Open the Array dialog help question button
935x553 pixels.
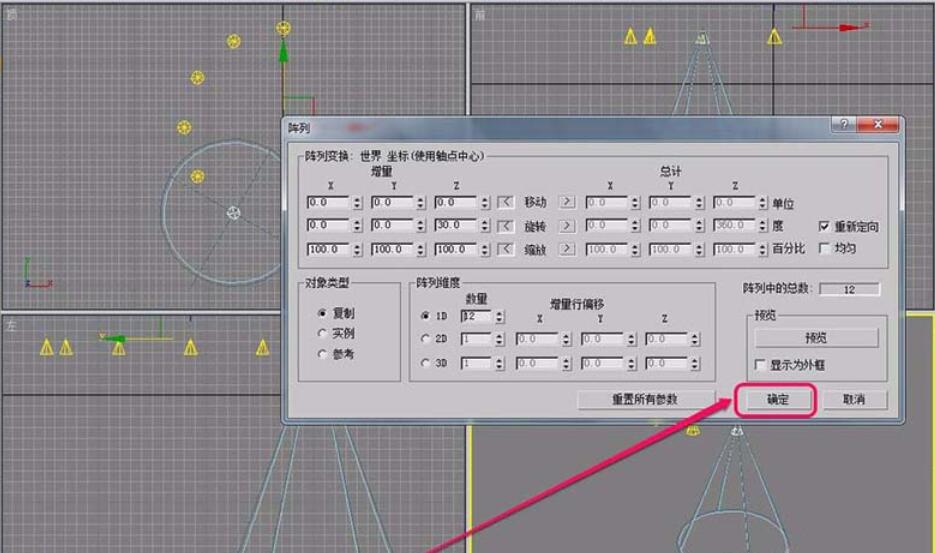pos(843,124)
